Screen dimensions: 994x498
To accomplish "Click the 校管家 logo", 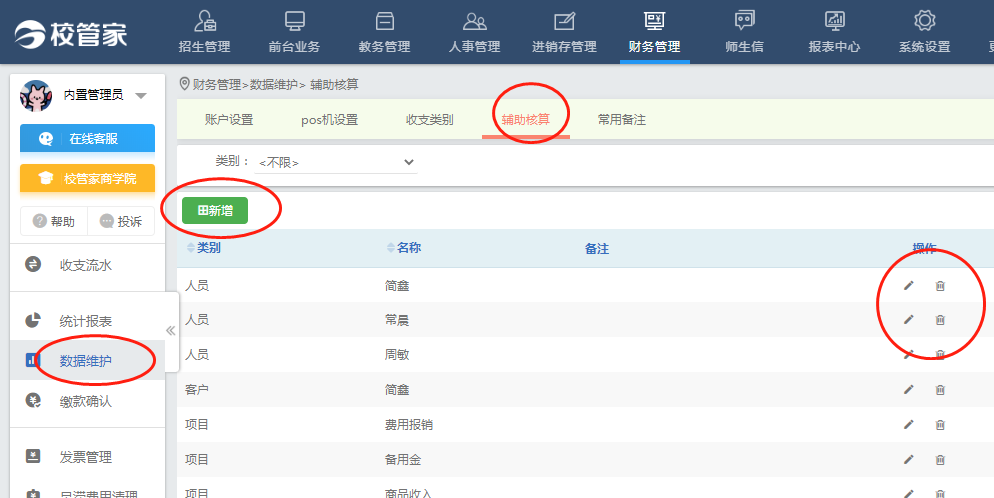I will (x=71, y=34).
